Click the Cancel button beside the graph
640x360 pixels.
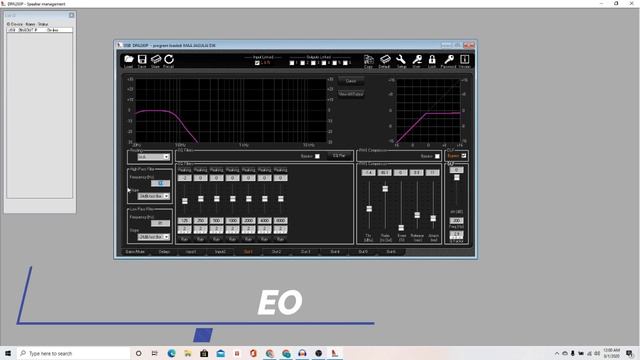pos(351,81)
